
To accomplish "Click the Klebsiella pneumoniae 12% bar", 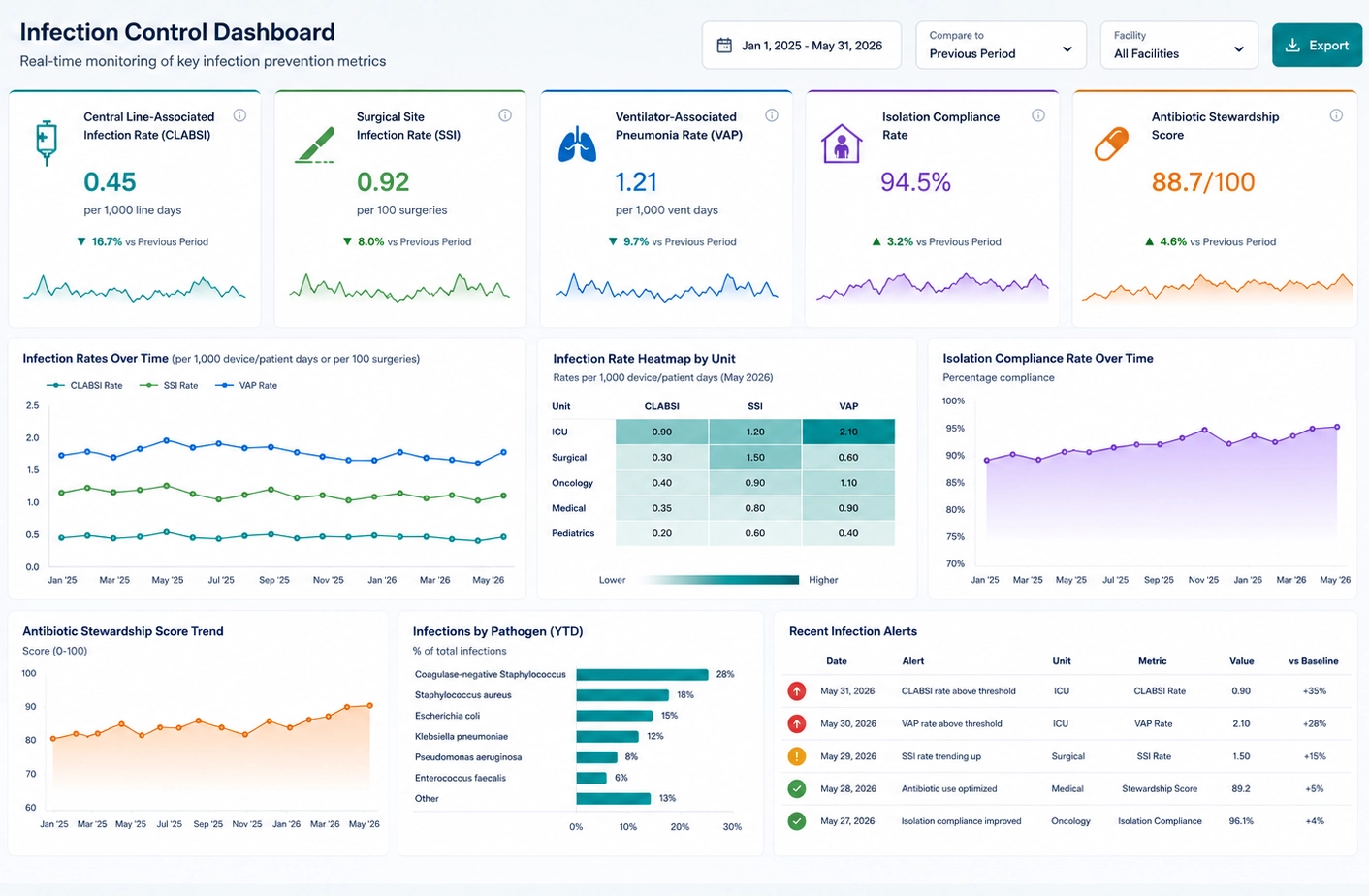I will (x=607, y=736).
